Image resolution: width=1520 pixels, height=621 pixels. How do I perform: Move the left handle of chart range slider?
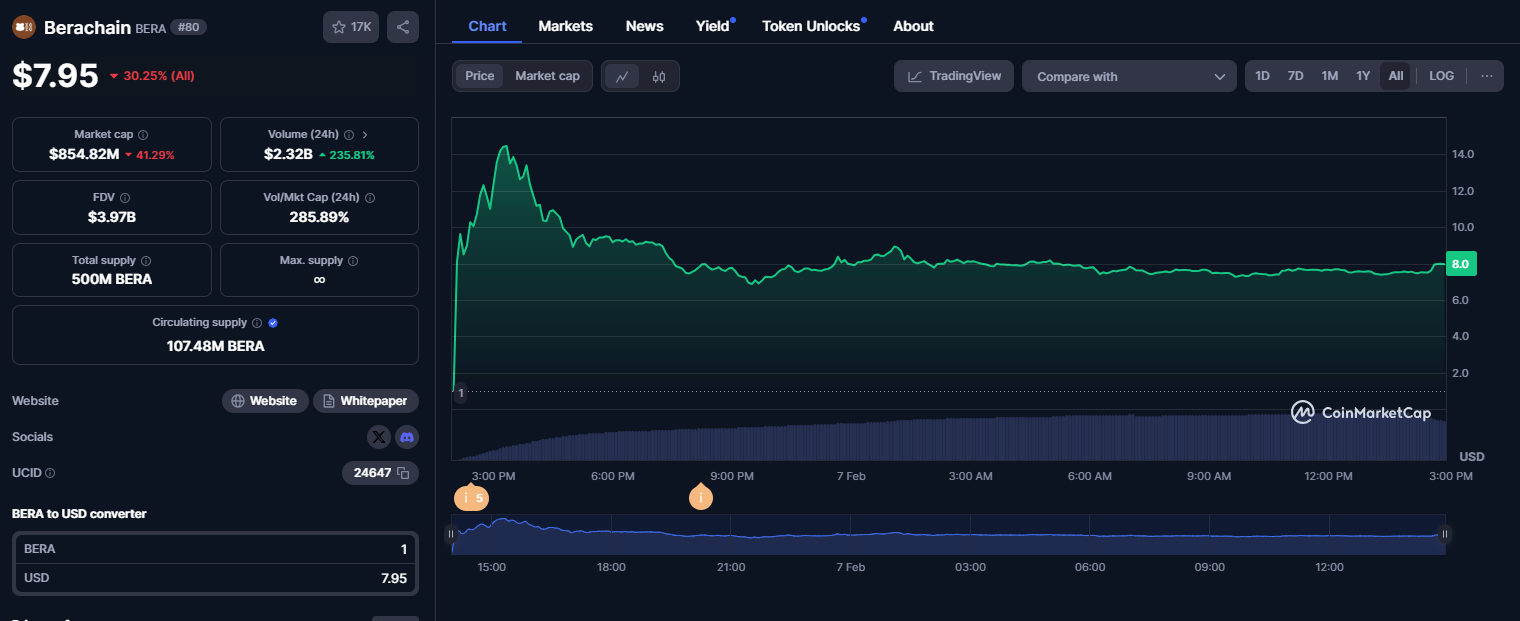pos(451,534)
